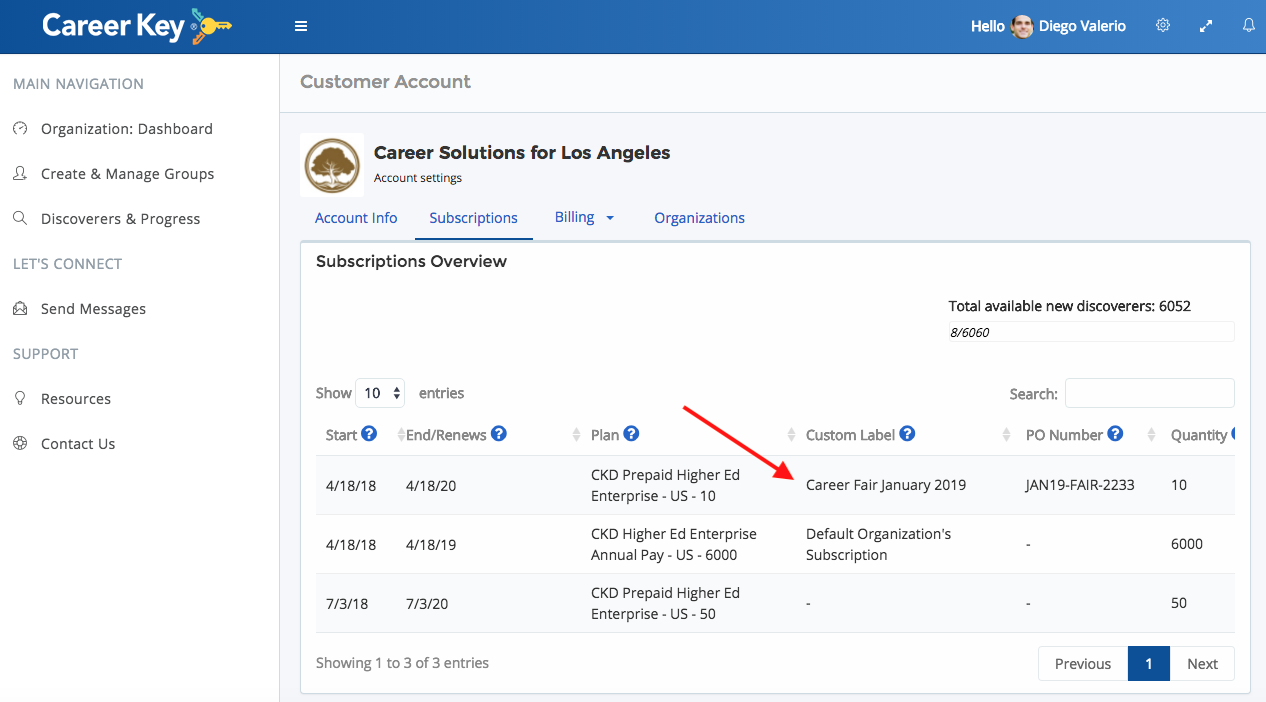Open the Resources page
Viewport: 1266px width, 702px height.
[x=76, y=399]
